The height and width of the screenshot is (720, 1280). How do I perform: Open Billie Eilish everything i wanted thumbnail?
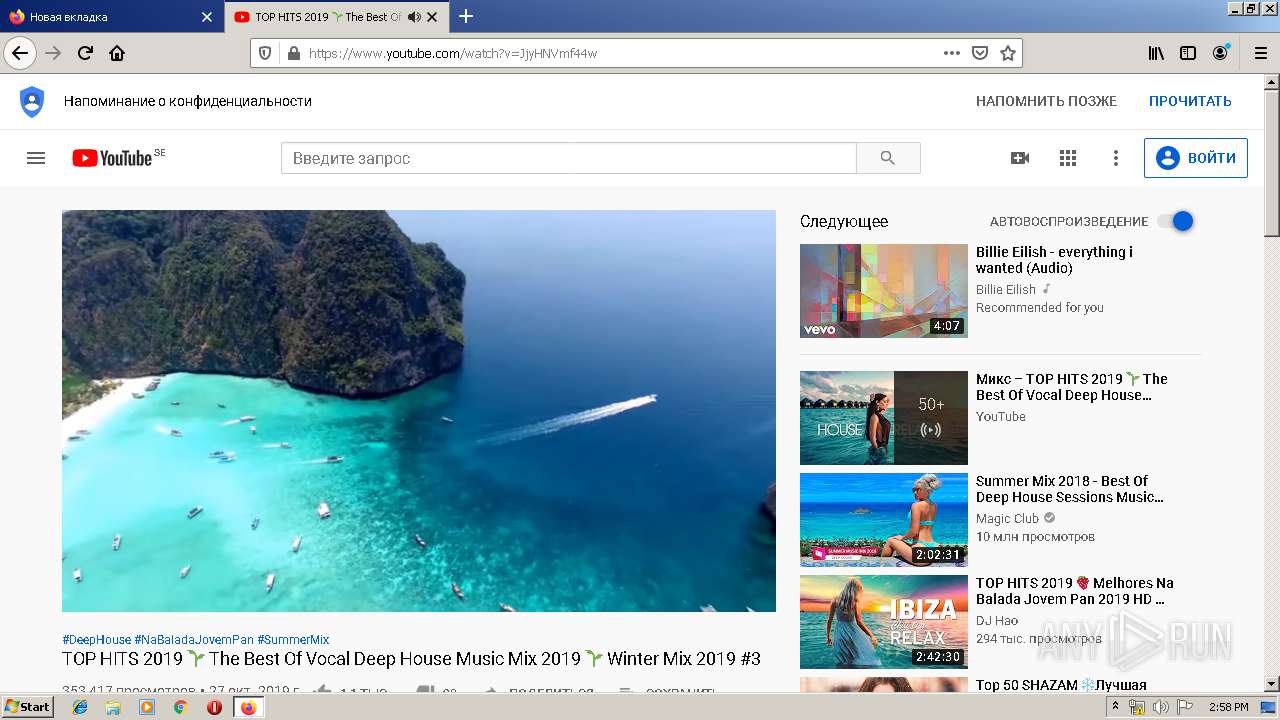point(884,291)
